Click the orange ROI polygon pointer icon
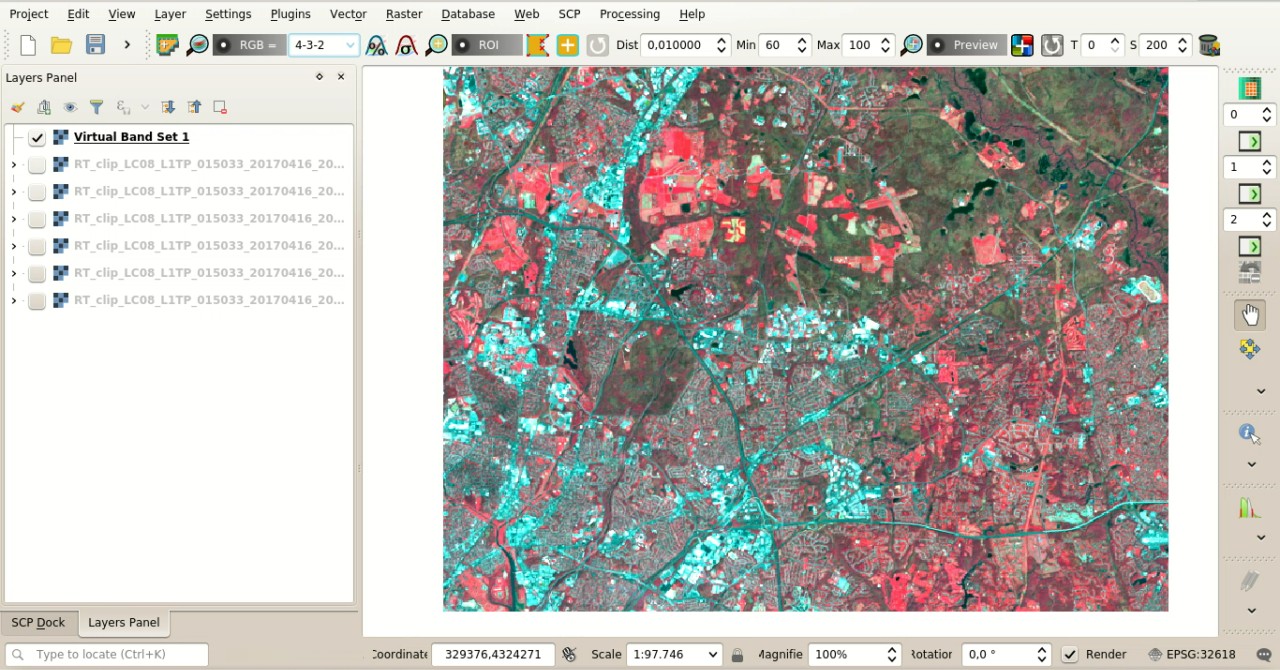The image size is (1280, 670). click(537, 45)
